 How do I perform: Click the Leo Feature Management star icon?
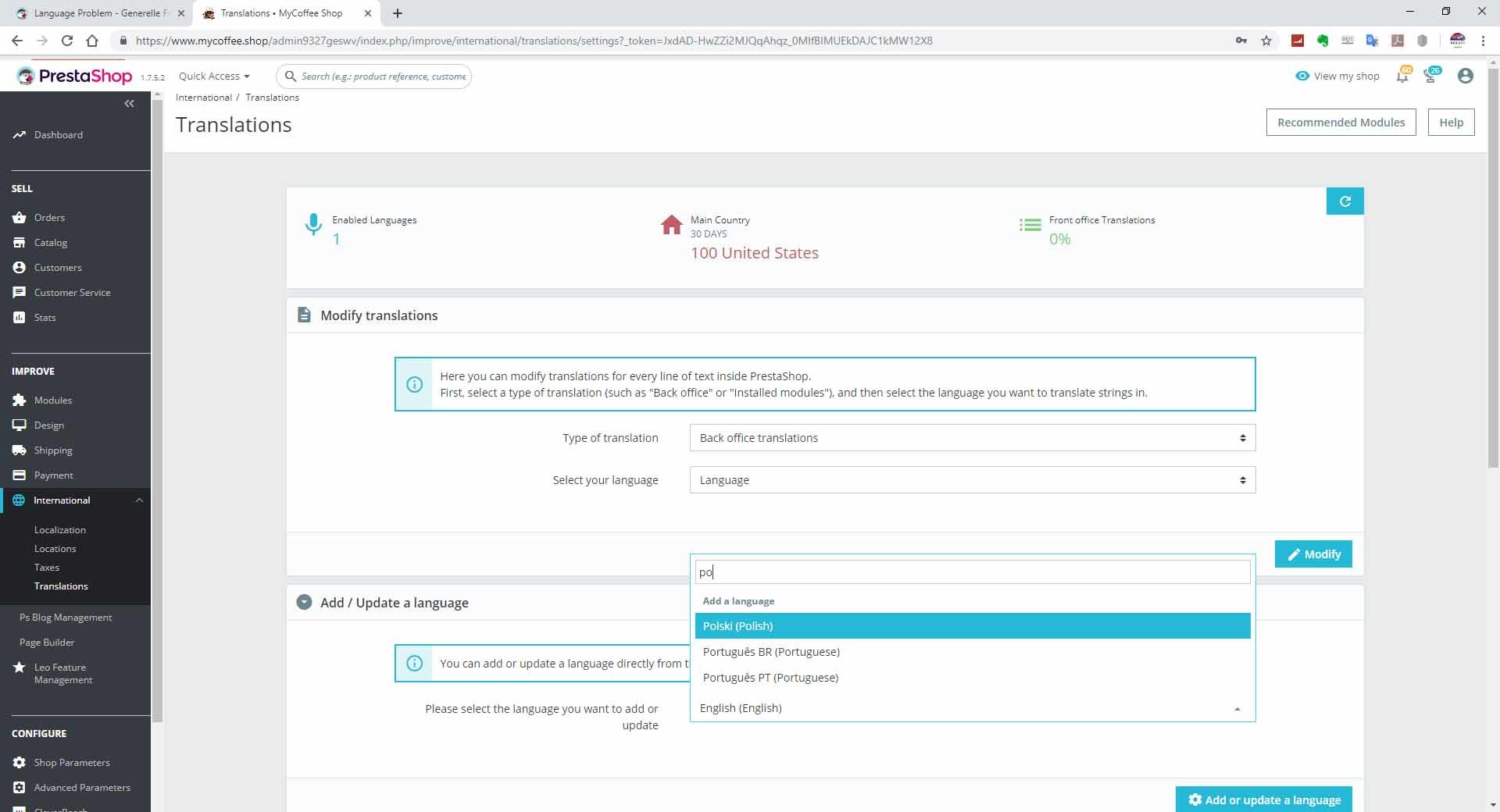tap(20, 668)
